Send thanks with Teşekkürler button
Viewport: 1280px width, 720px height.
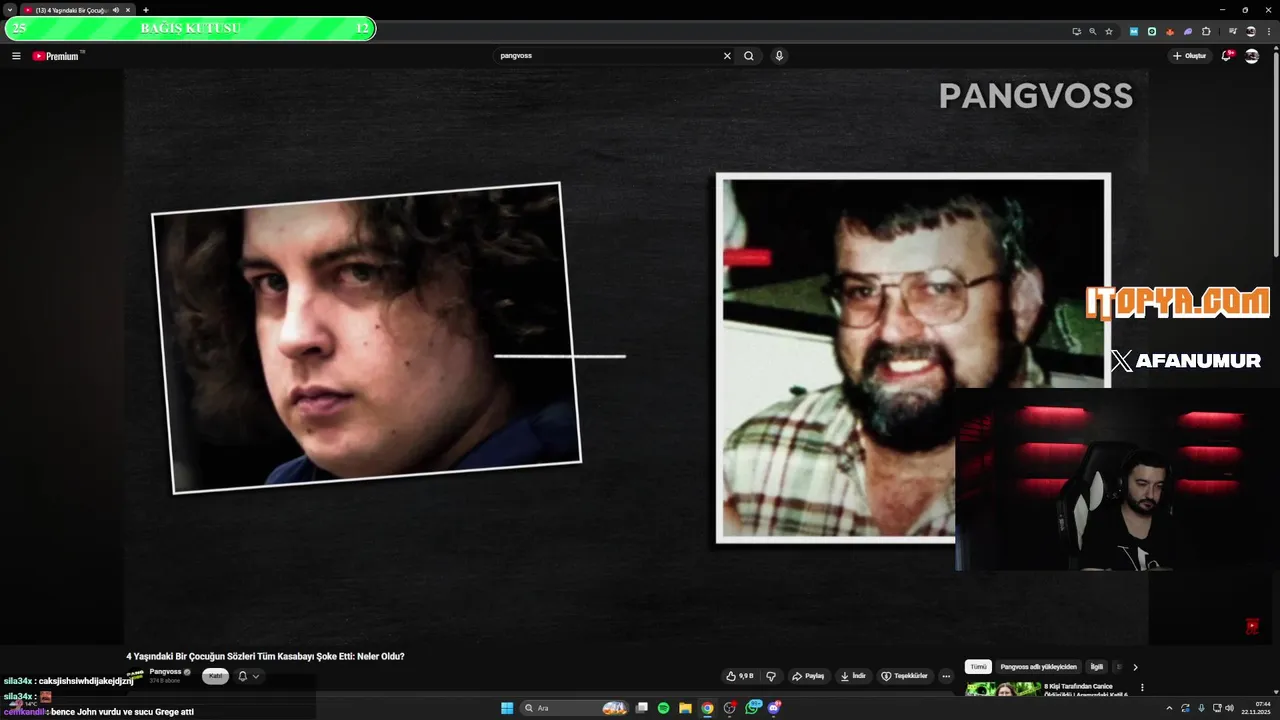click(904, 676)
